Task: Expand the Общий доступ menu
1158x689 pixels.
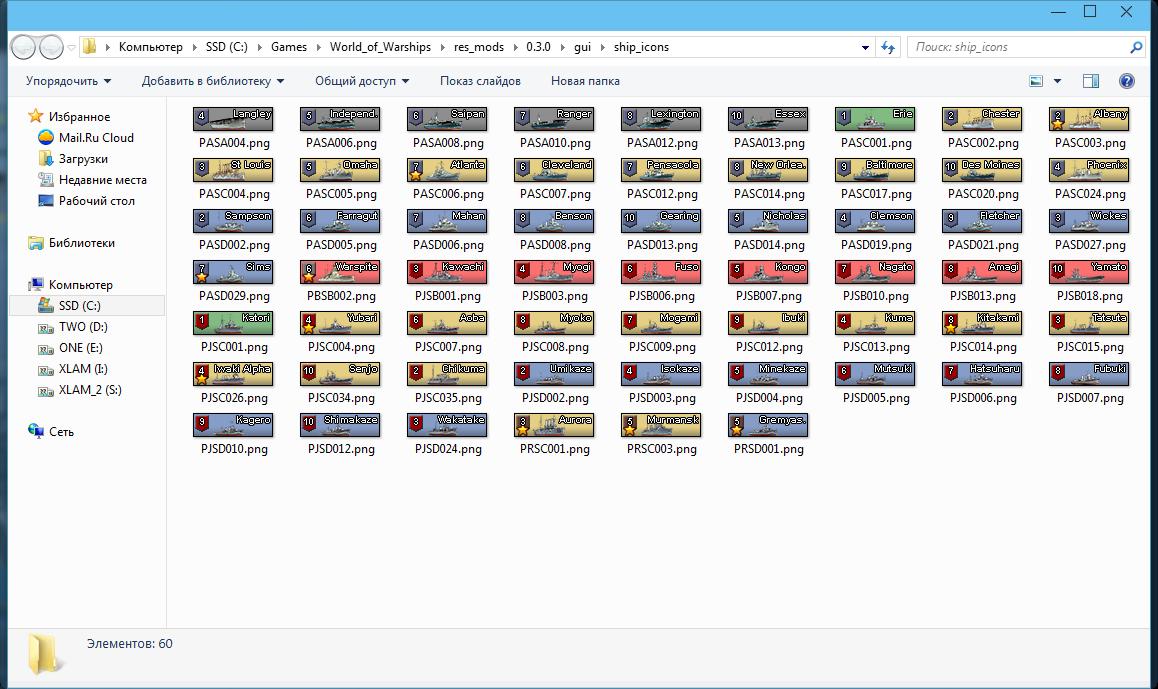Action: [362, 81]
